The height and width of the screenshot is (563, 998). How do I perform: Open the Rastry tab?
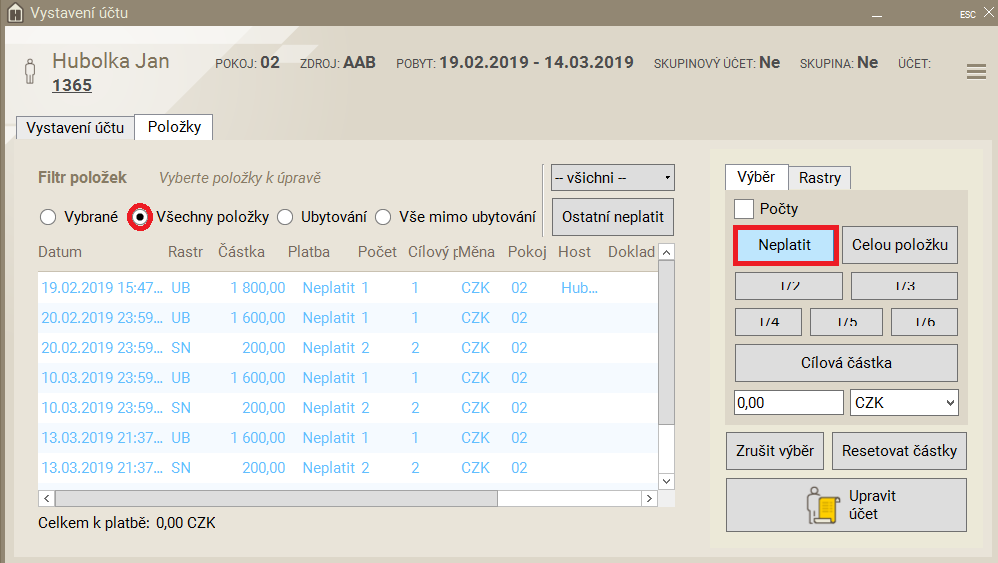(x=819, y=178)
